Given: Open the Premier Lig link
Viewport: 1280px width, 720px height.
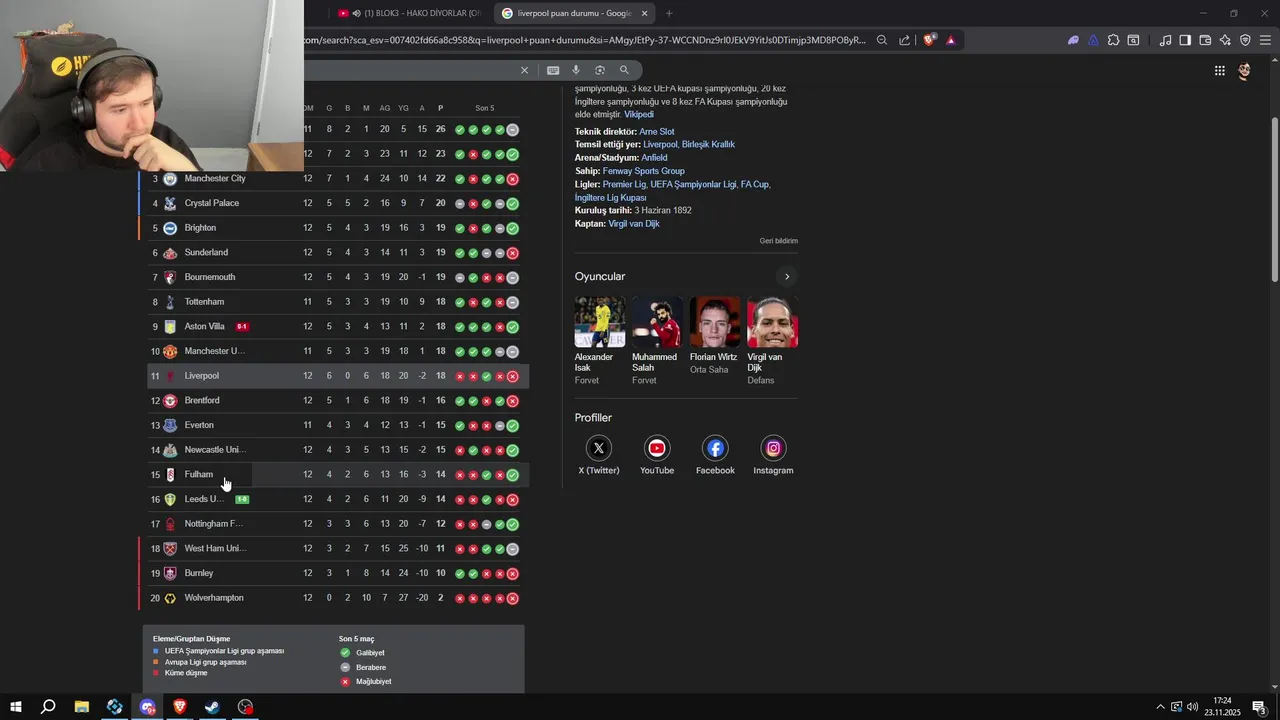Looking at the screenshot, I should coord(625,185).
